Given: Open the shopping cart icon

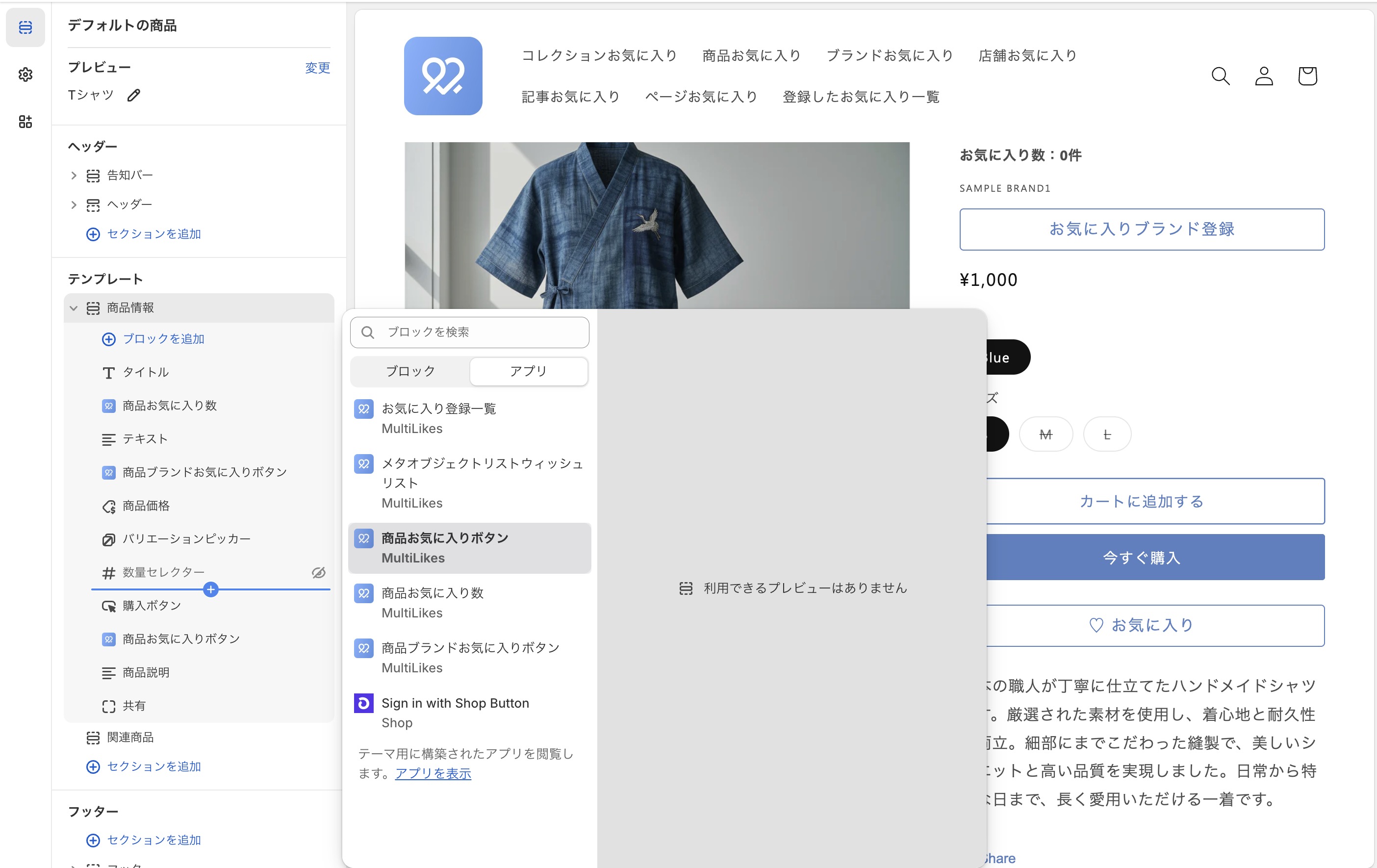Looking at the screenshot, I should coord(1307,76).
